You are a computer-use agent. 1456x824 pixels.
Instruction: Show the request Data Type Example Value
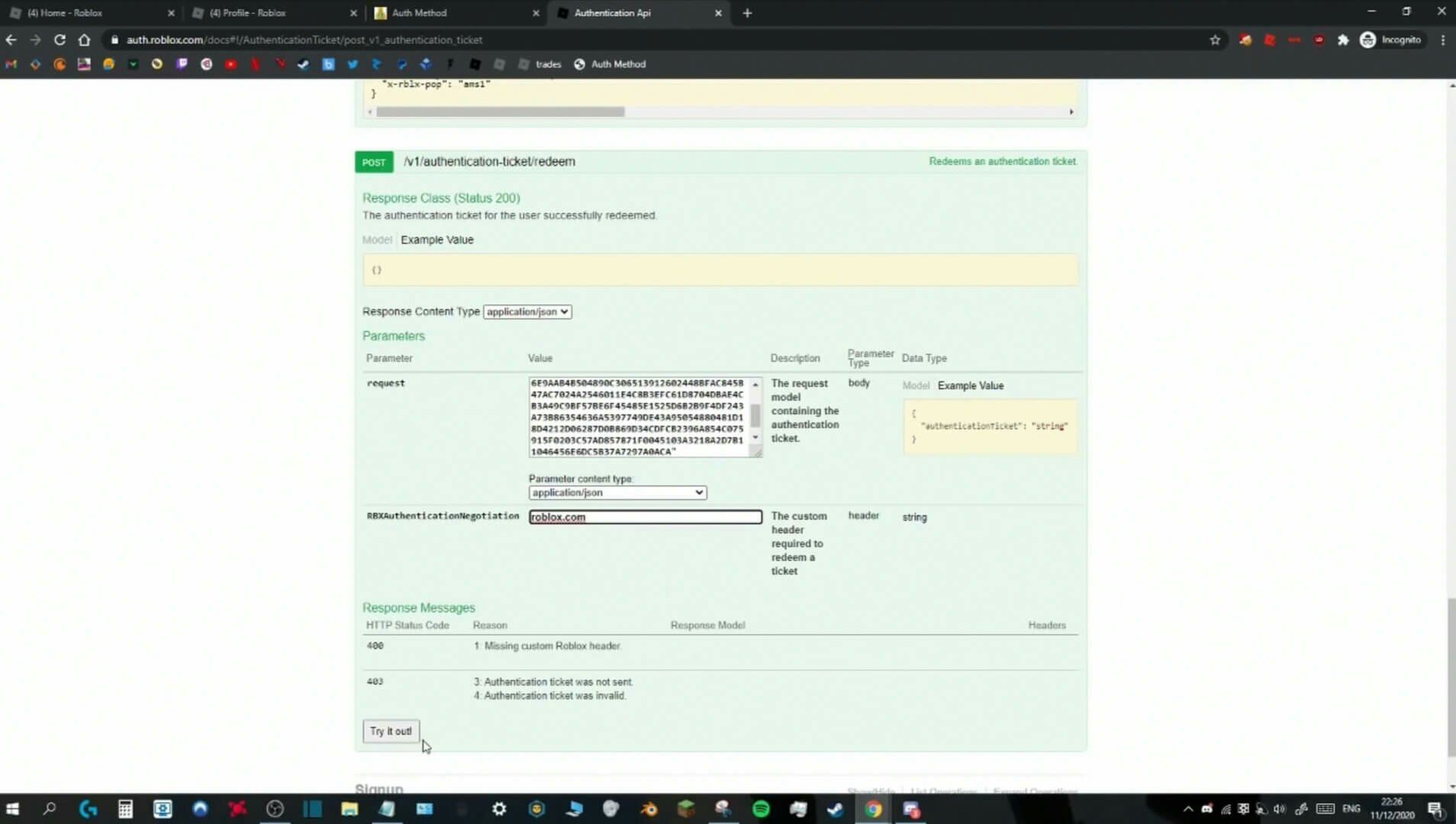tap(971, 386)
